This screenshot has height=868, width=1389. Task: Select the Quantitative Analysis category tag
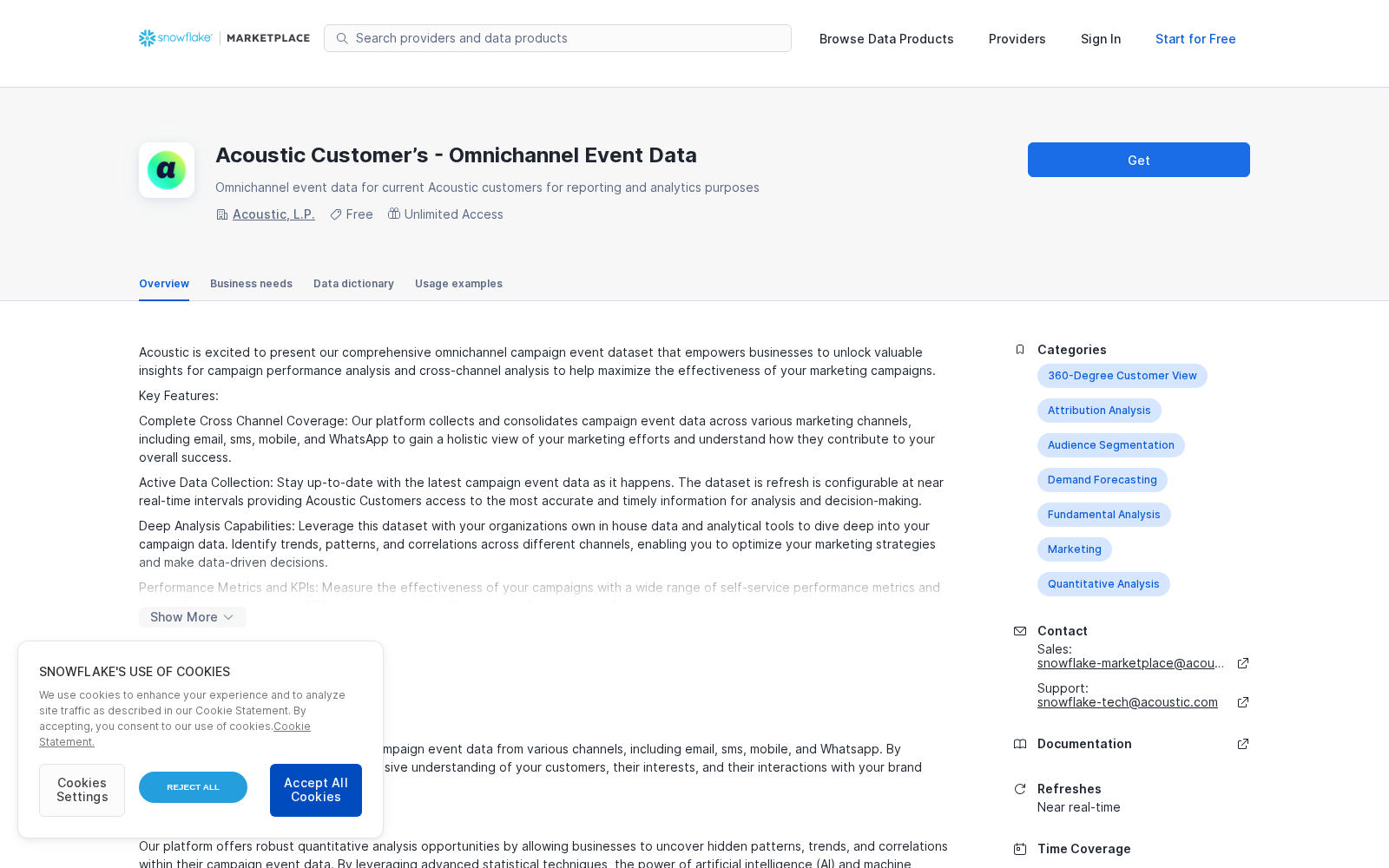[1103, 584]
